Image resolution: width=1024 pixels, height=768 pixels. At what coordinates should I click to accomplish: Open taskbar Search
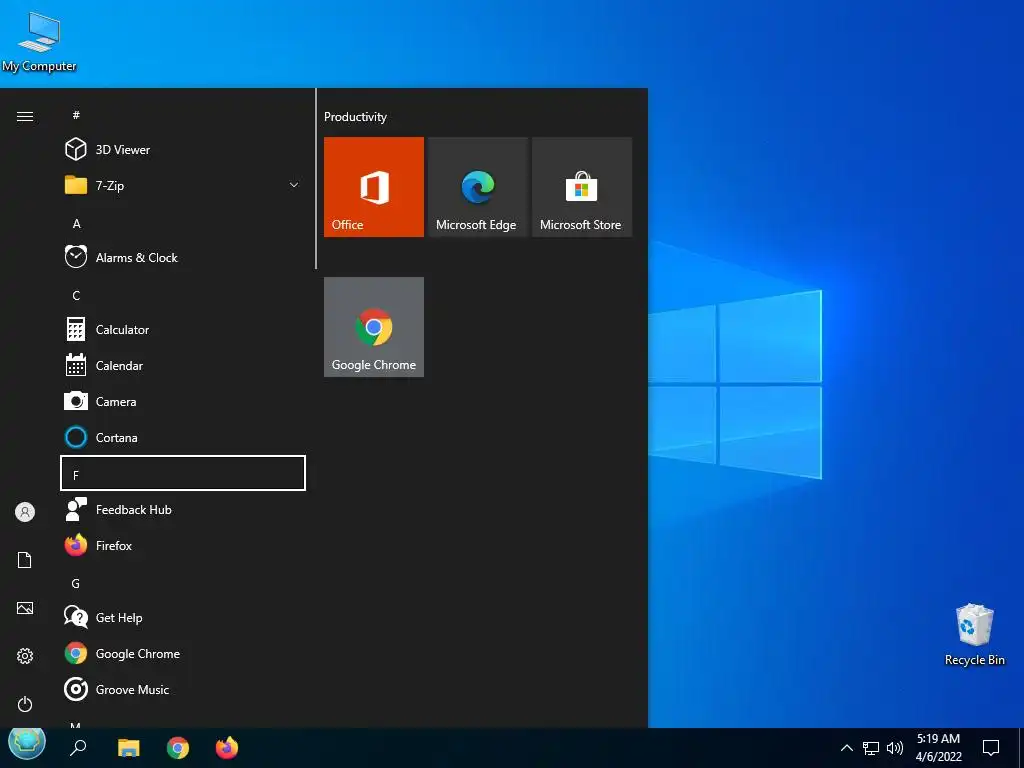(78, 747)
